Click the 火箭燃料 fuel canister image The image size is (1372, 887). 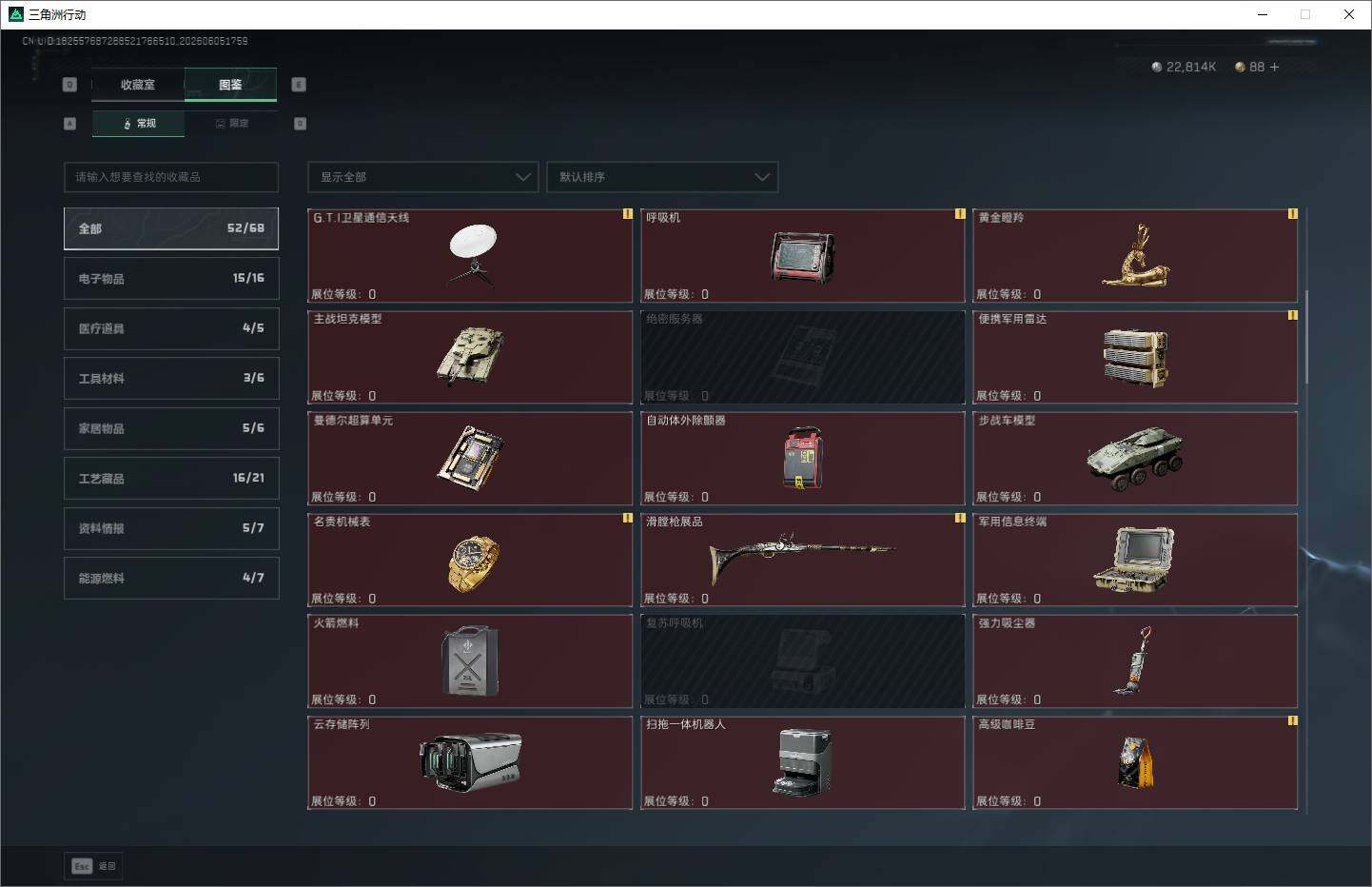point(470,660)
